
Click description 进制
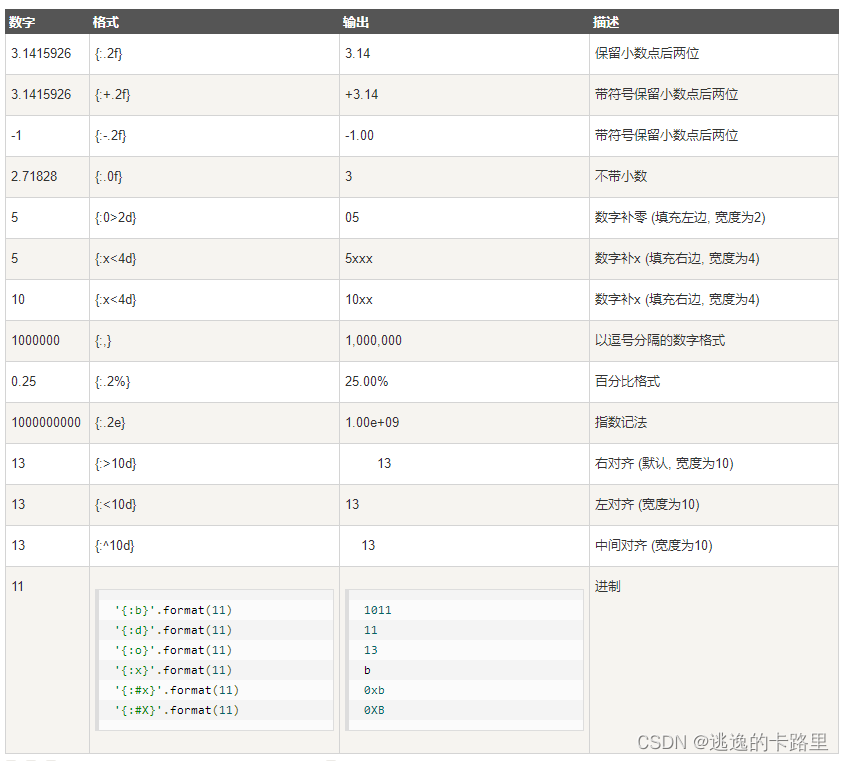point(608,586)
